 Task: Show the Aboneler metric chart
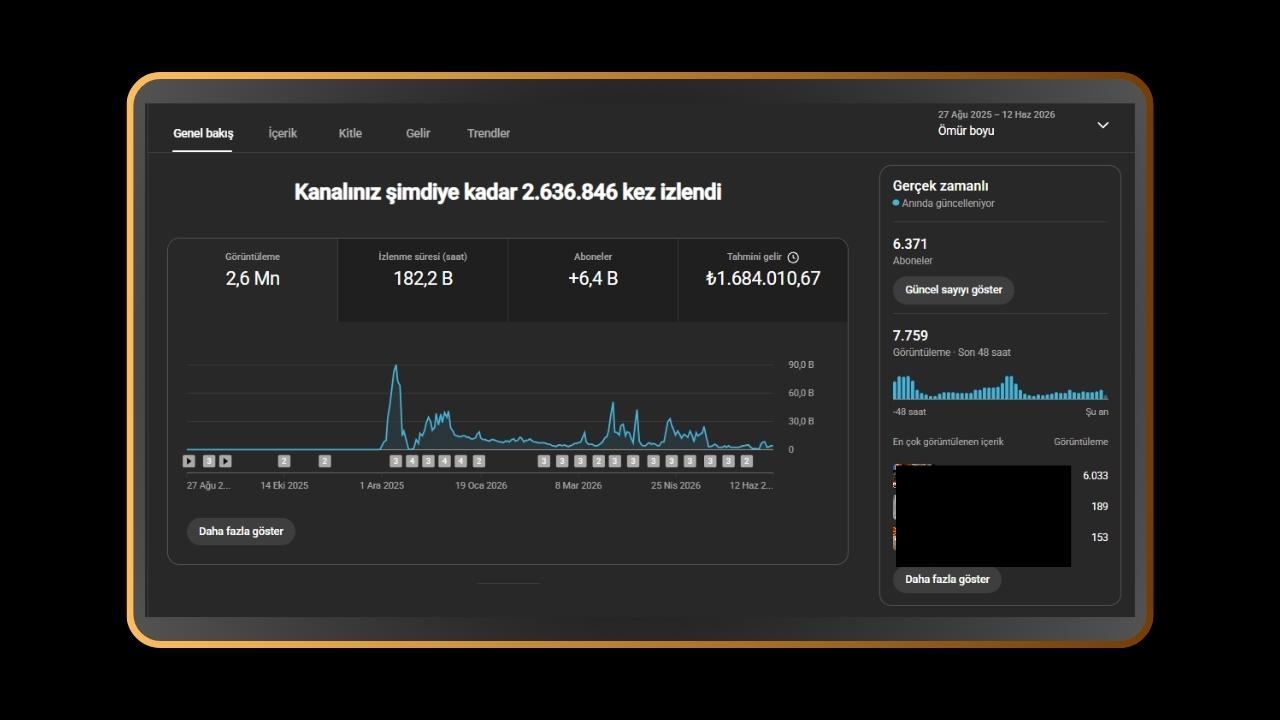coord(593,280)
